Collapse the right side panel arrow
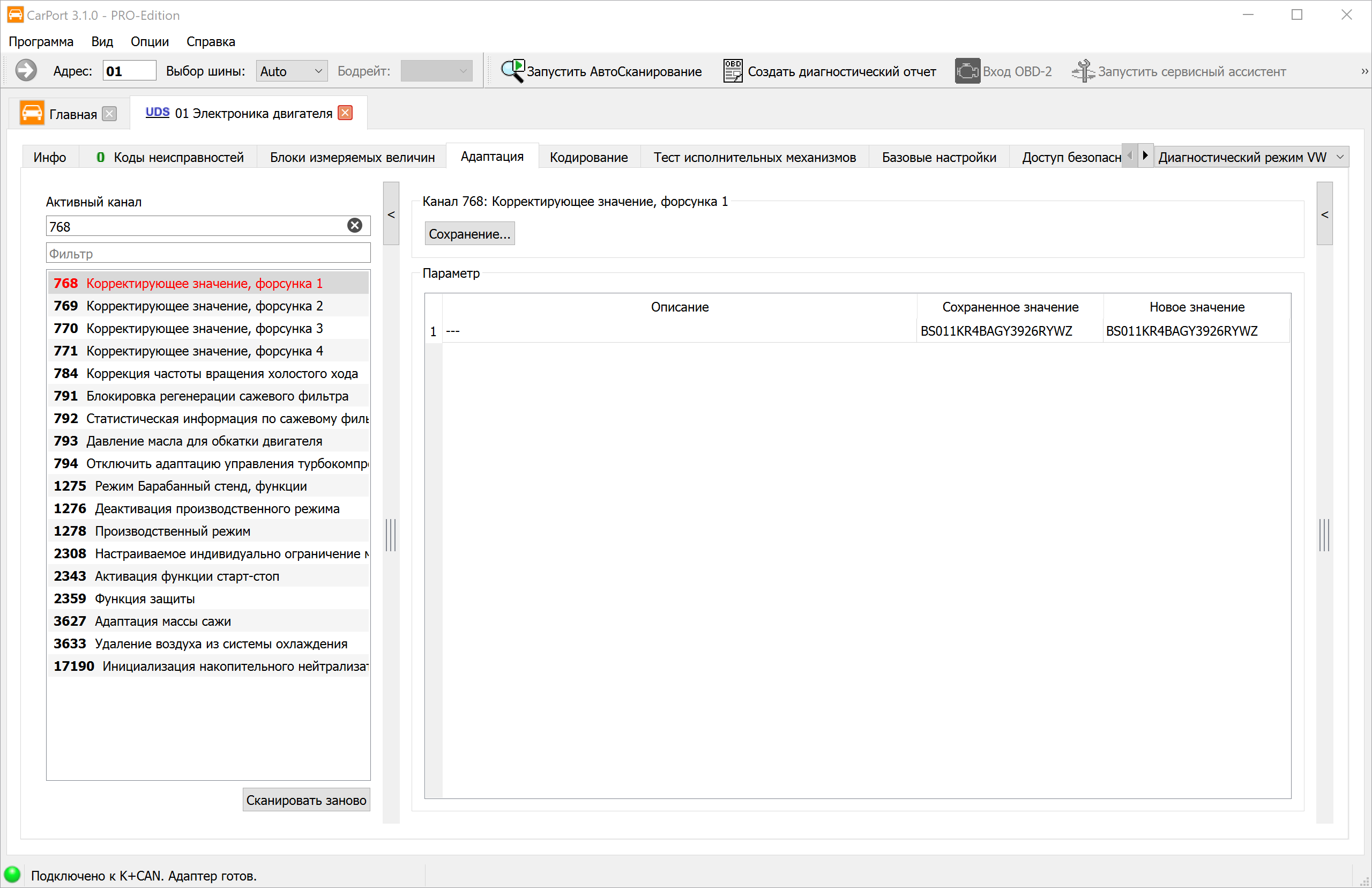The image size is (1372, 888). [x=1325, y=214]
